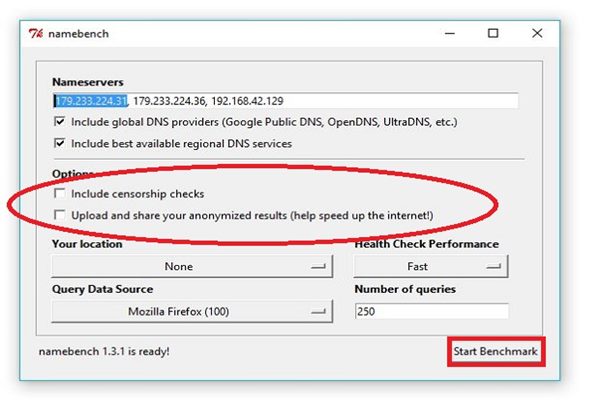This screenshot has width=600, height=400.
Task: Enable Include censorship checks
Action: coord(59,193)
